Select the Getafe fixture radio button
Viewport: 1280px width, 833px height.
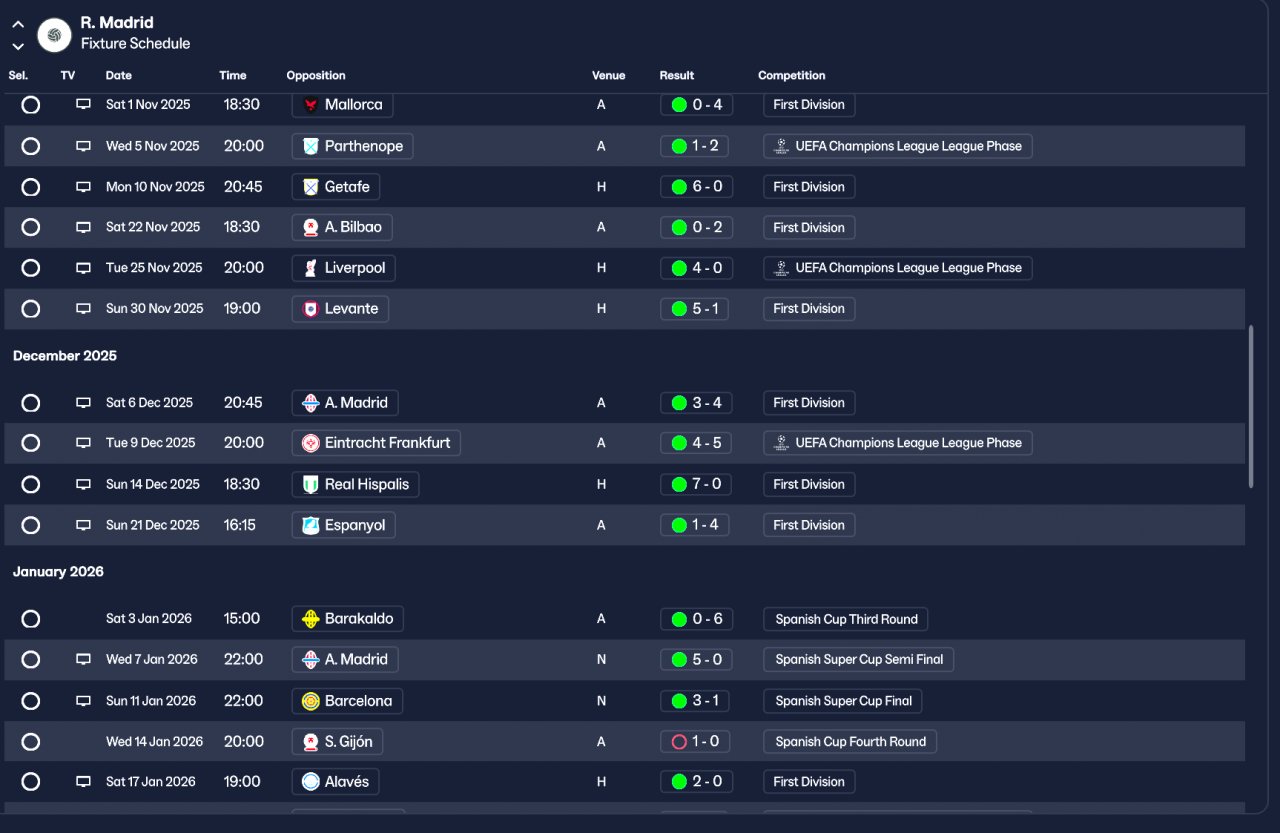click(x=31, y=187)
